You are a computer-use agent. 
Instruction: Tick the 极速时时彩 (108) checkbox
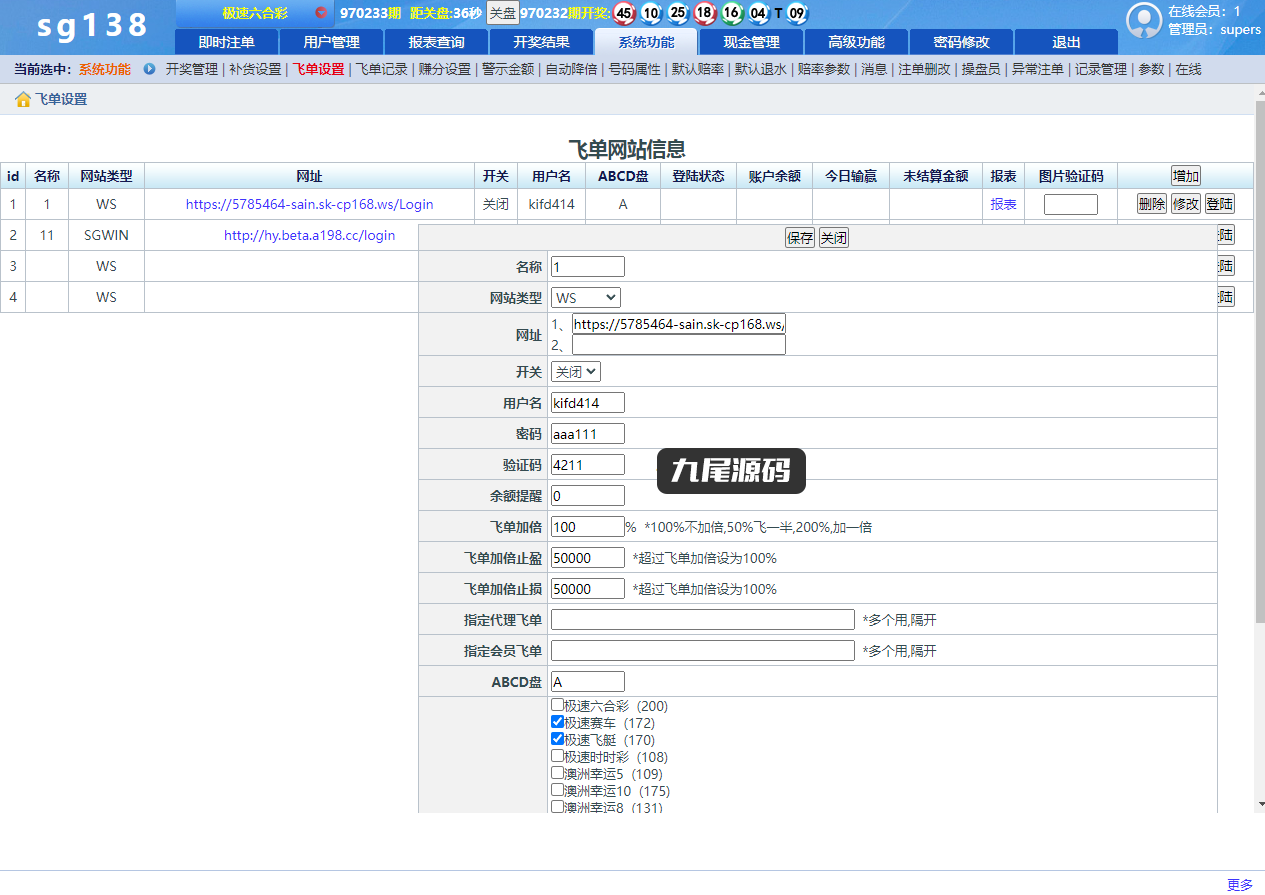(x=558, y=756)
